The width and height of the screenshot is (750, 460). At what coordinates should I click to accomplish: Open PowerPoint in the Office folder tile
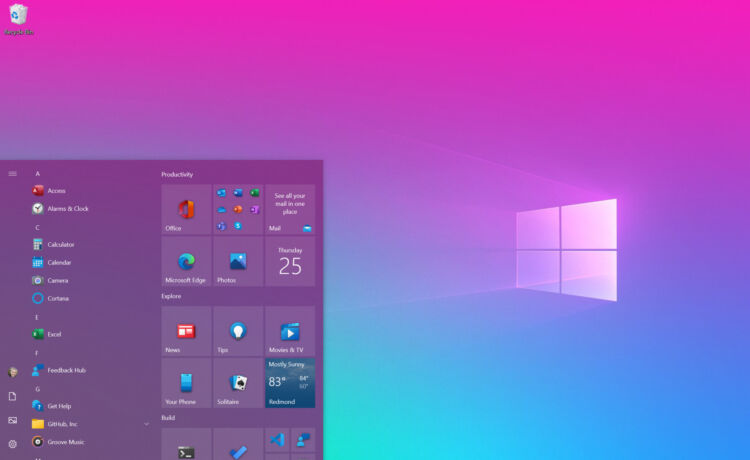[238, 209]
